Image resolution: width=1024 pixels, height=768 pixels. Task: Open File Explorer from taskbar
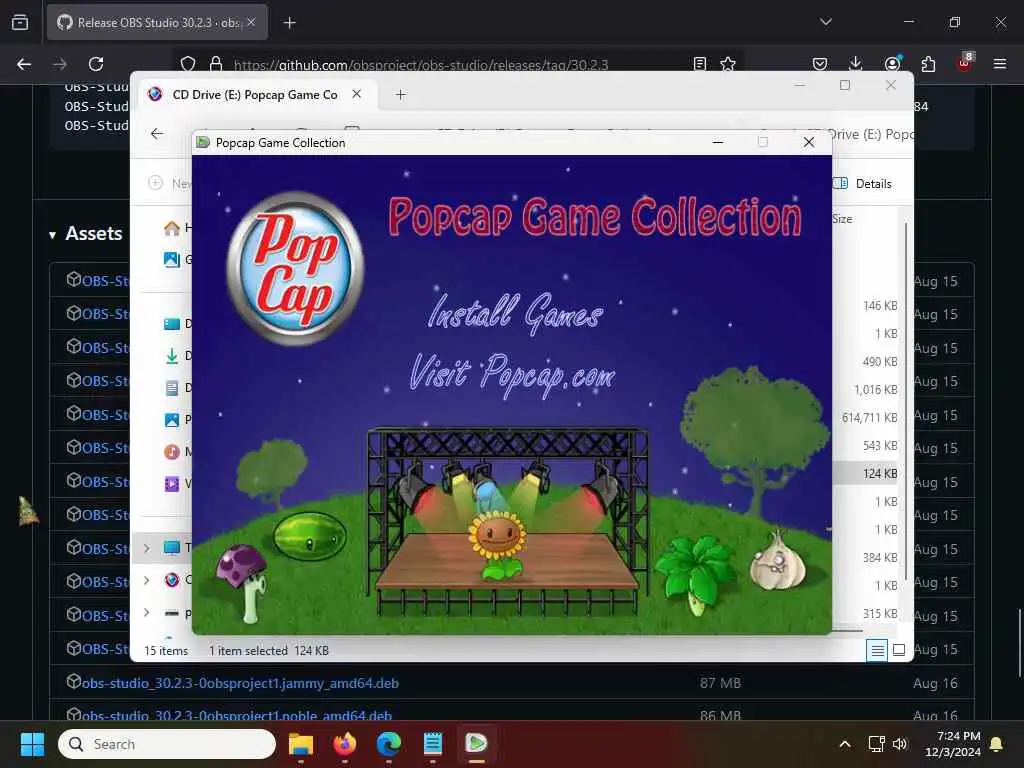pos(301,744)
